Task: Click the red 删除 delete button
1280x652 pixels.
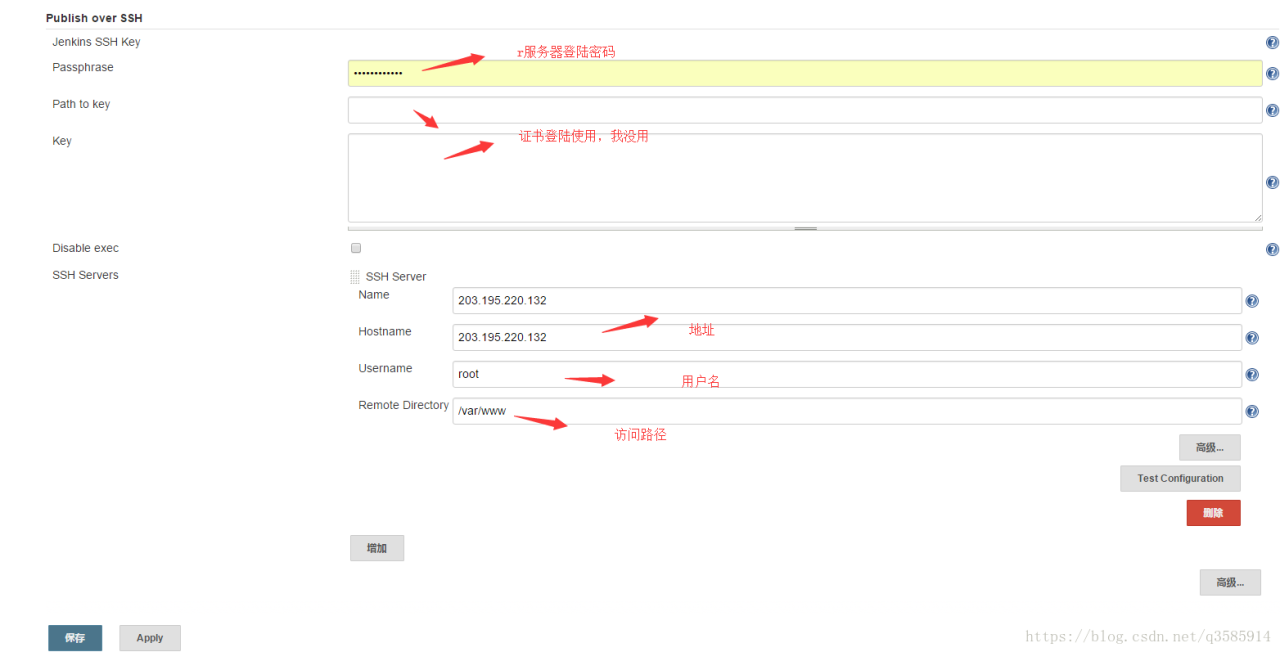Action: (x=1213, y=512)
